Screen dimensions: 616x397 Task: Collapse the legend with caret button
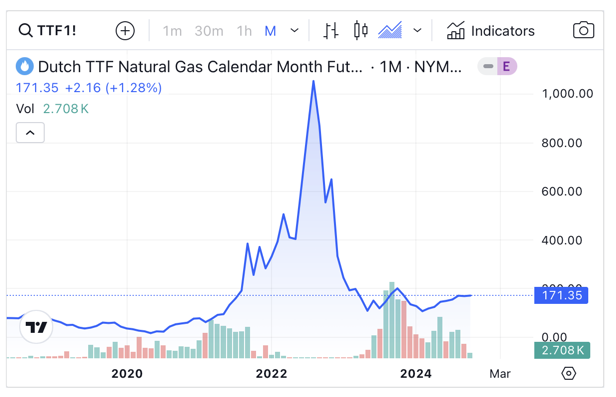pyautogui.click(x=30, y=133)
